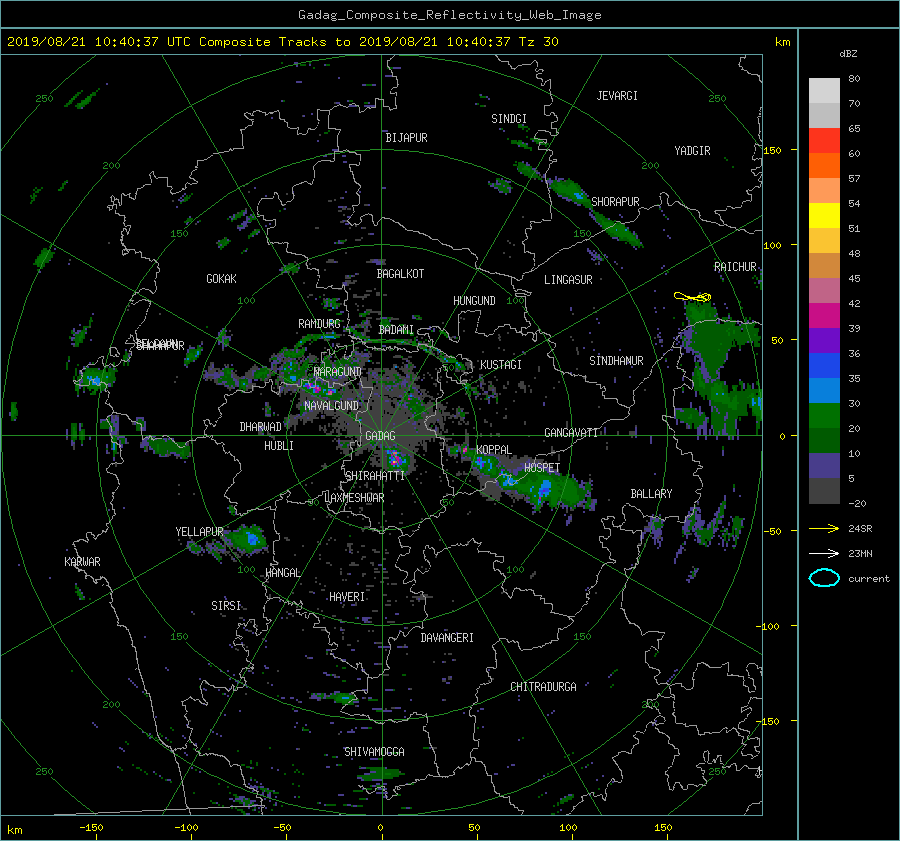Image resolution: width=900 pixels, height=841 pixels.
Task: Click the LINGASUR city label
Action: click(x=568, y=280)
